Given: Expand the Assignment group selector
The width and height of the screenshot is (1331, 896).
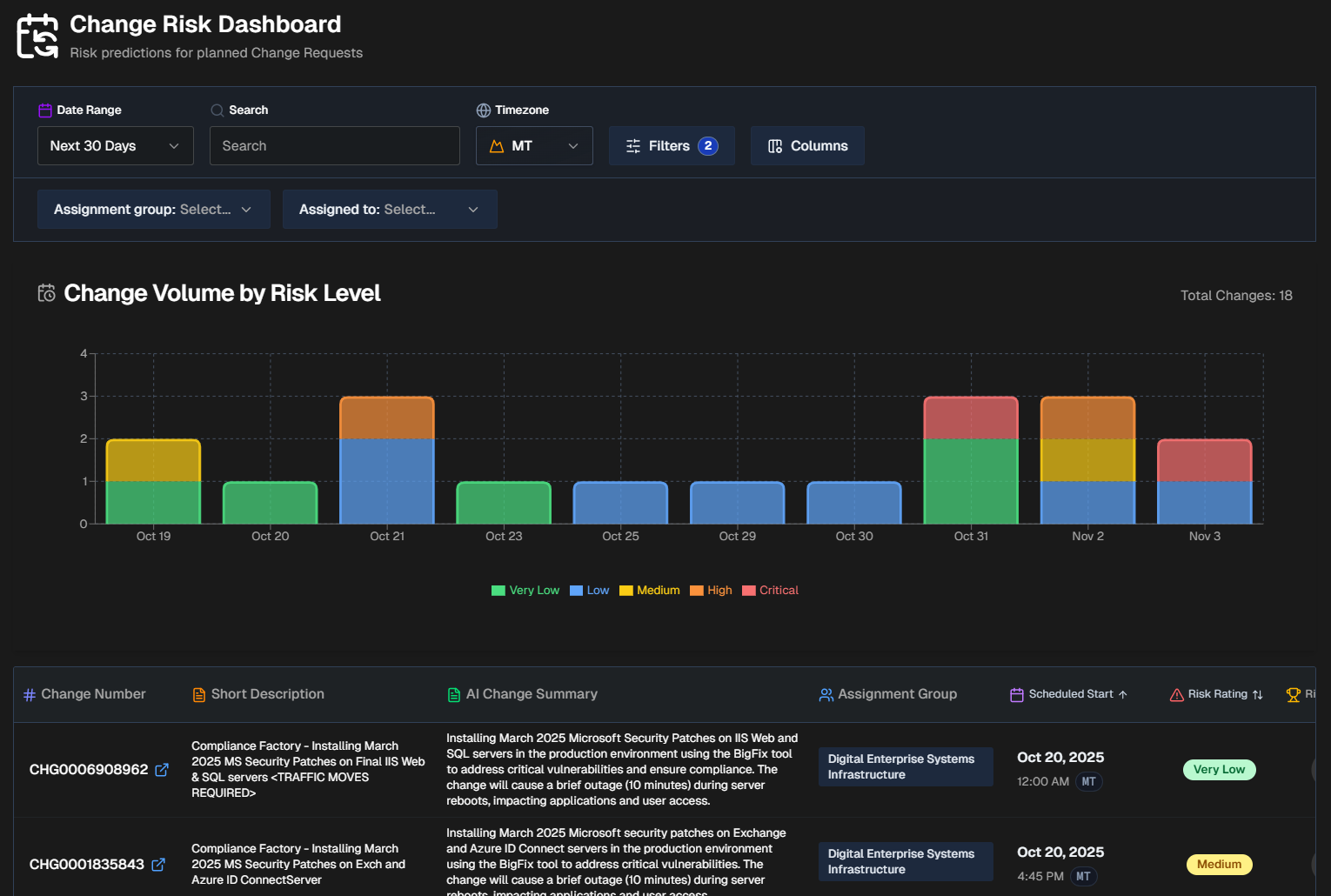Looking at the screenshot, I should (153, 210).
